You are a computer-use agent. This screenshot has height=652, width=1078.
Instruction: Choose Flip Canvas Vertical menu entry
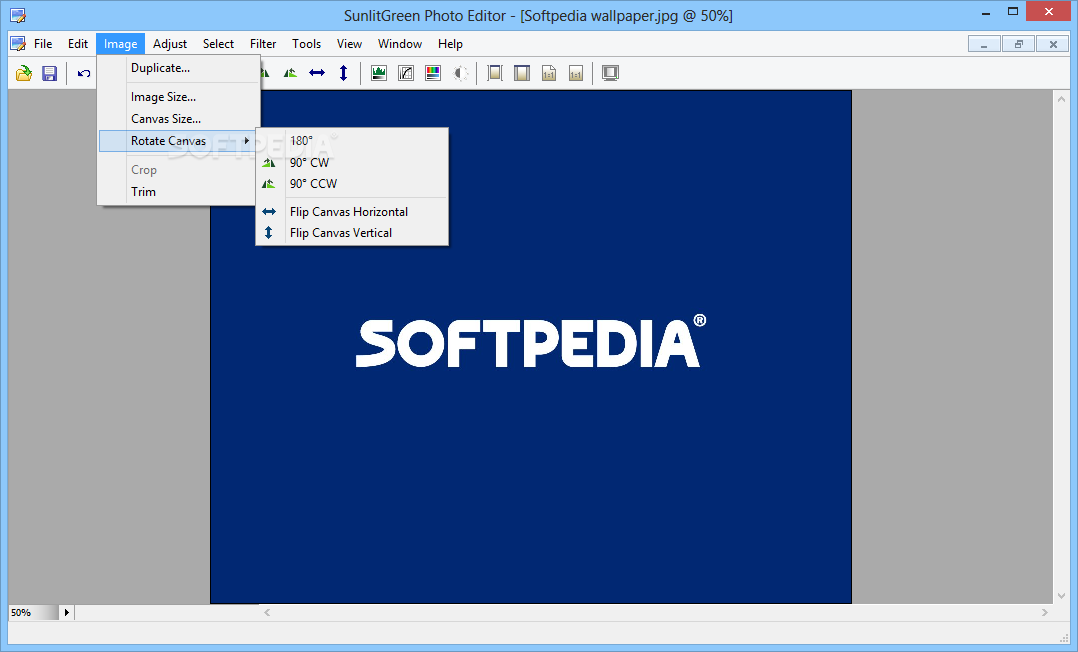[x=352, y=233]
